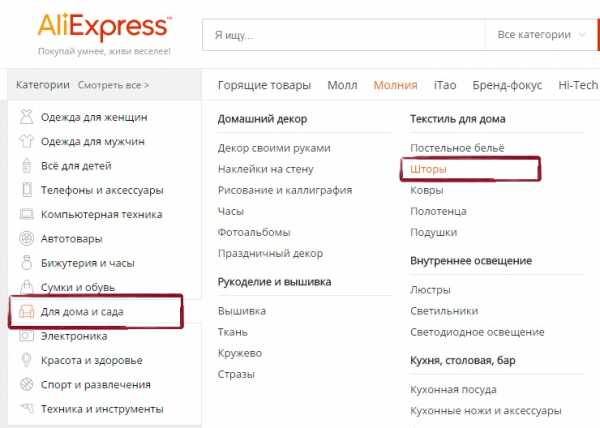This screenshot has width=600, height=428.
Task: Click the computer equipment icon
Action: click(x=26, y=214)
